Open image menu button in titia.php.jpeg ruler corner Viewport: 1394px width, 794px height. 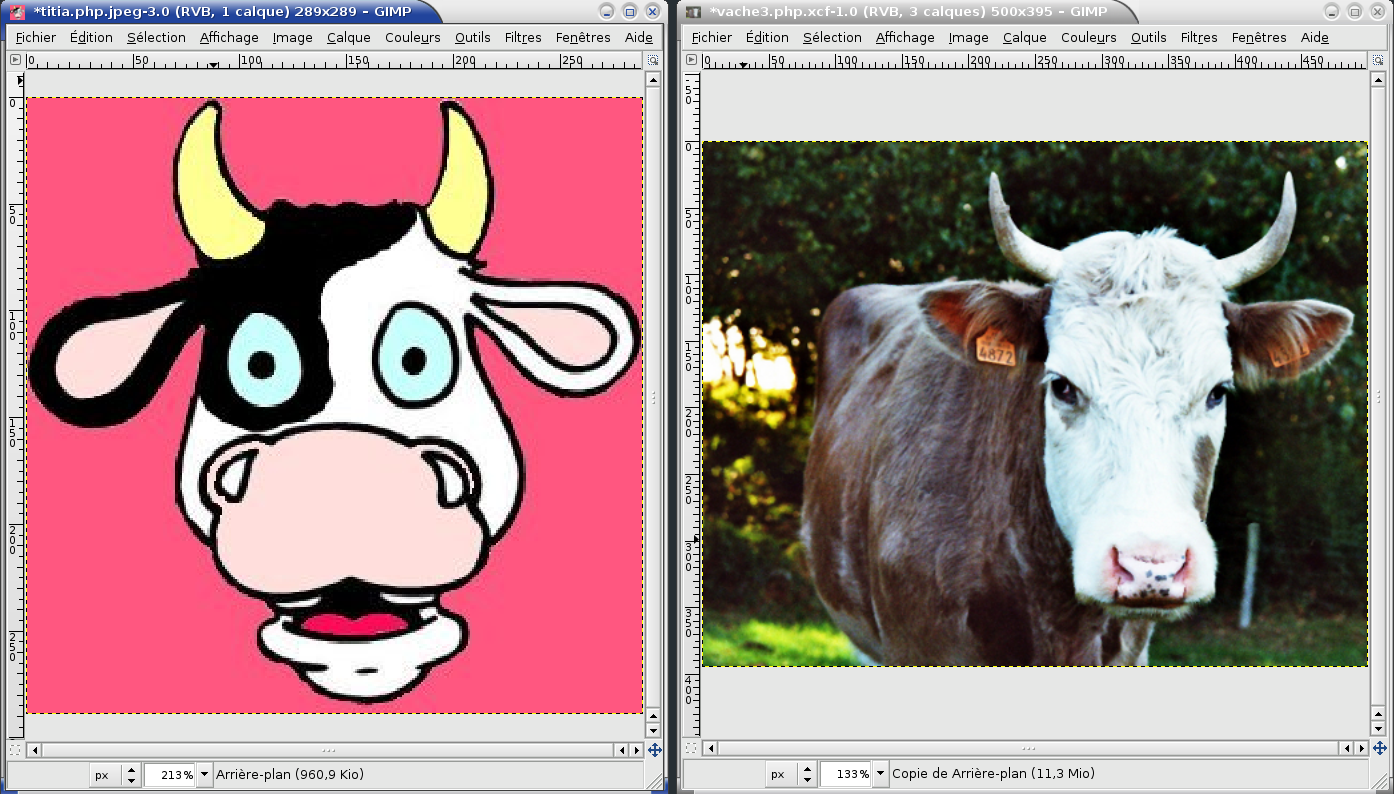[x=15, y=60]
